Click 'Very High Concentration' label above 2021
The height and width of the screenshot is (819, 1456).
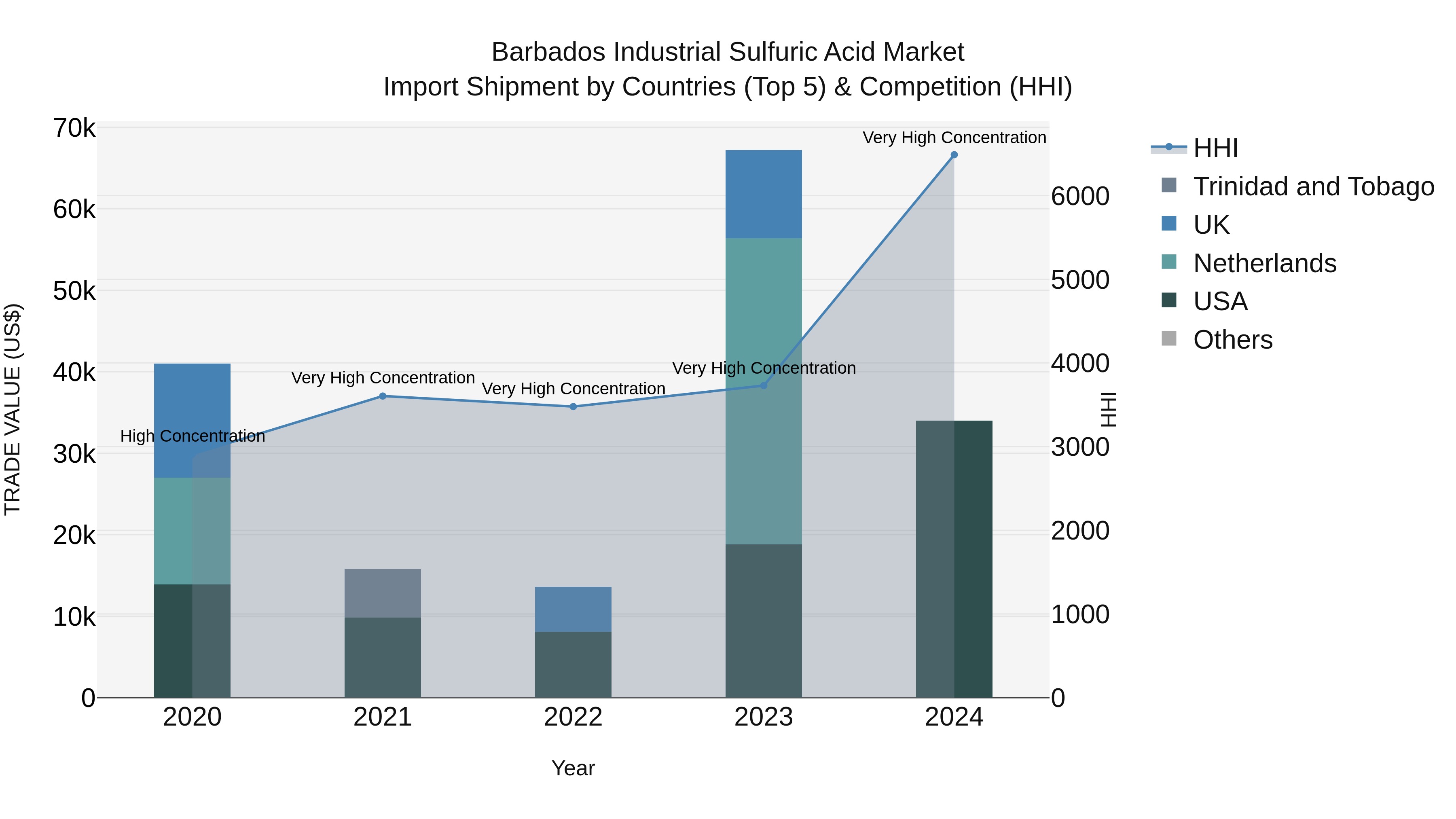(x=383, y=378)
